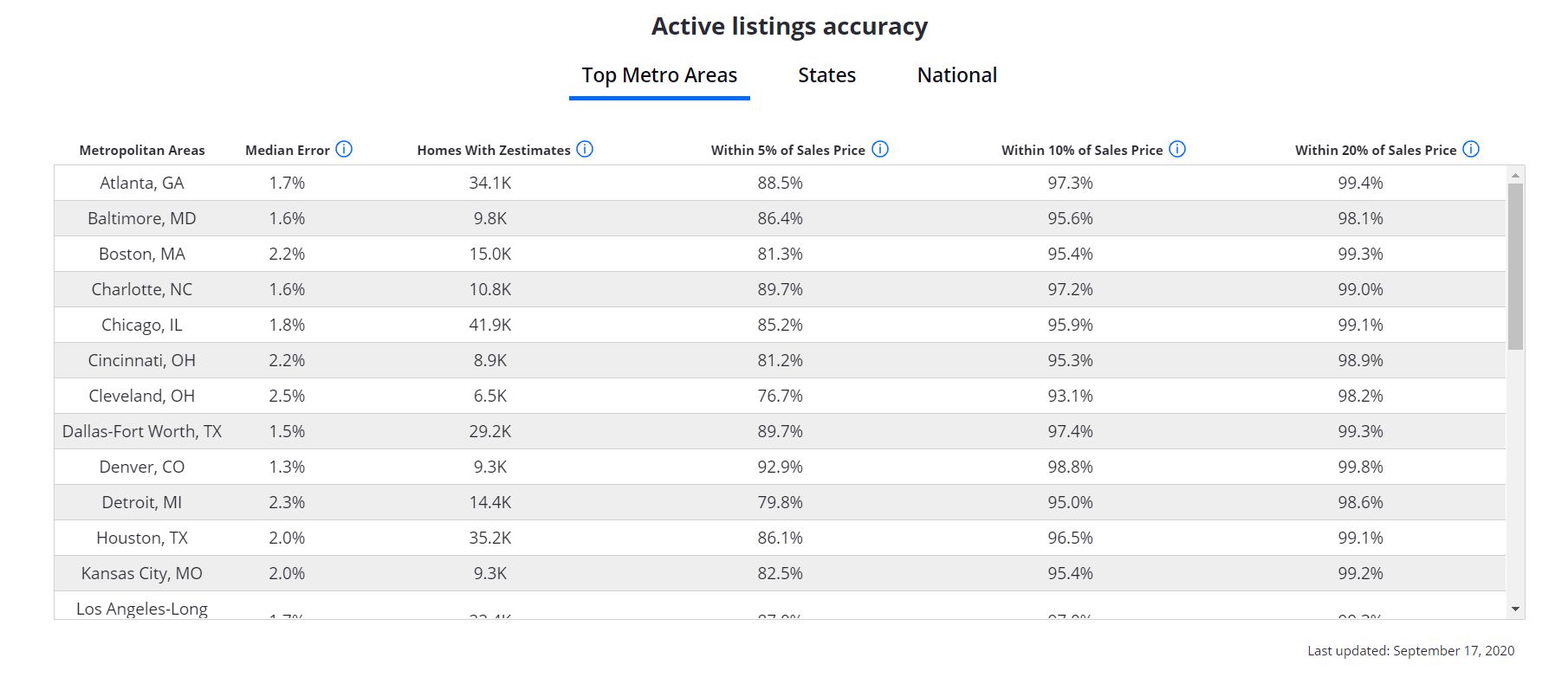This screenshot has width=1568, height=690.
Task: Click the table scrollbar up arrow
Action: point(1515,175)
